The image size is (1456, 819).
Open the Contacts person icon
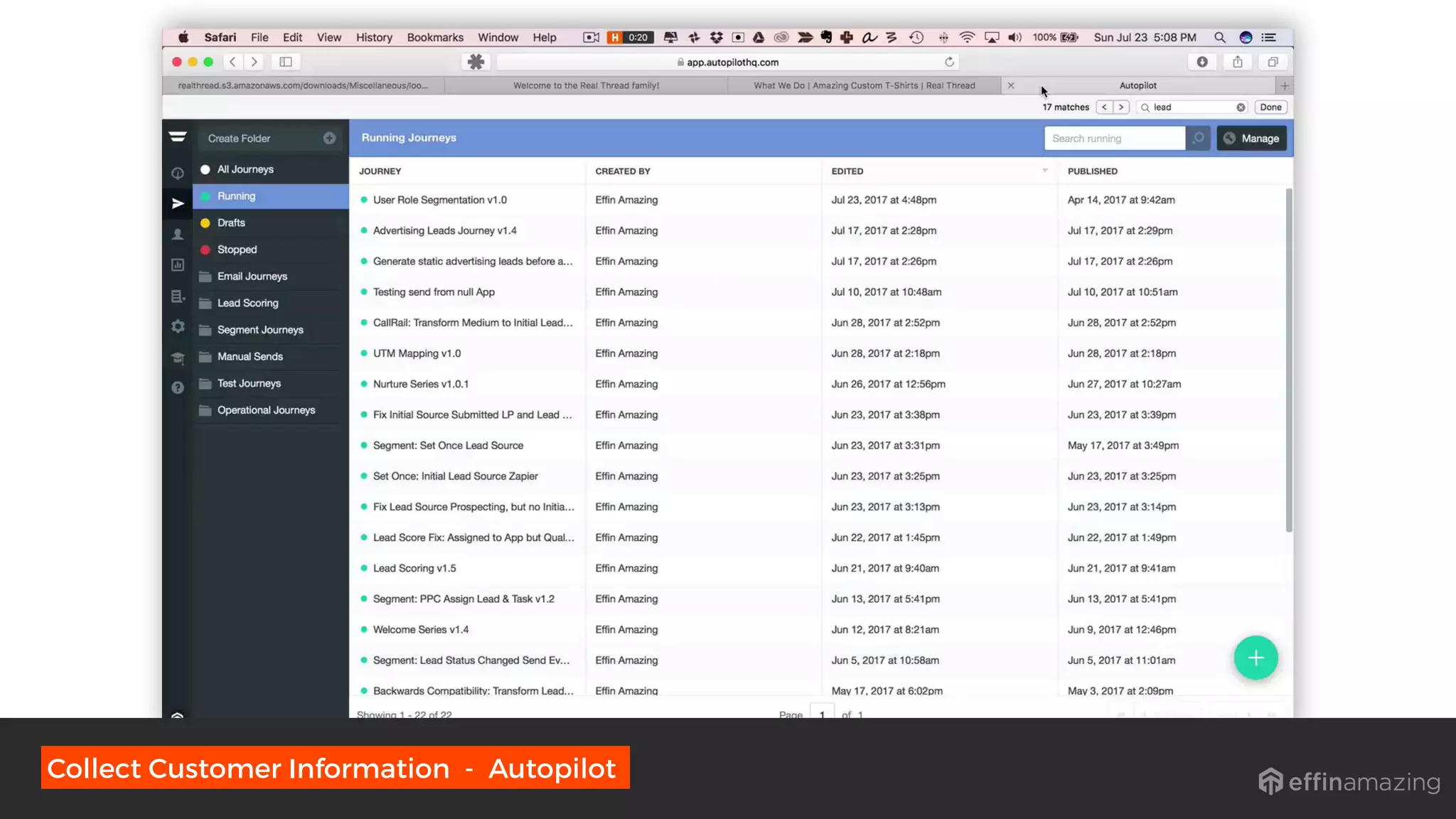coord(178,235)
